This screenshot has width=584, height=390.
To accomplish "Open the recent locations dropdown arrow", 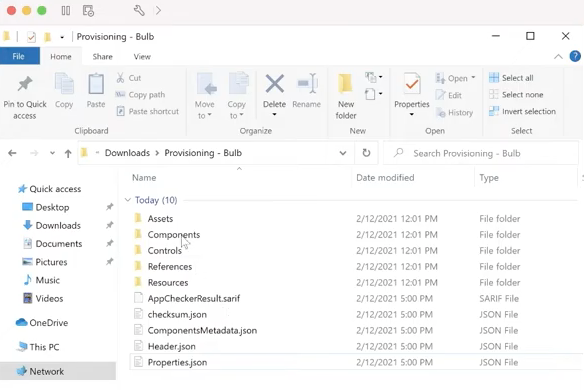I will pyautogui.click(x=52, y=153).
